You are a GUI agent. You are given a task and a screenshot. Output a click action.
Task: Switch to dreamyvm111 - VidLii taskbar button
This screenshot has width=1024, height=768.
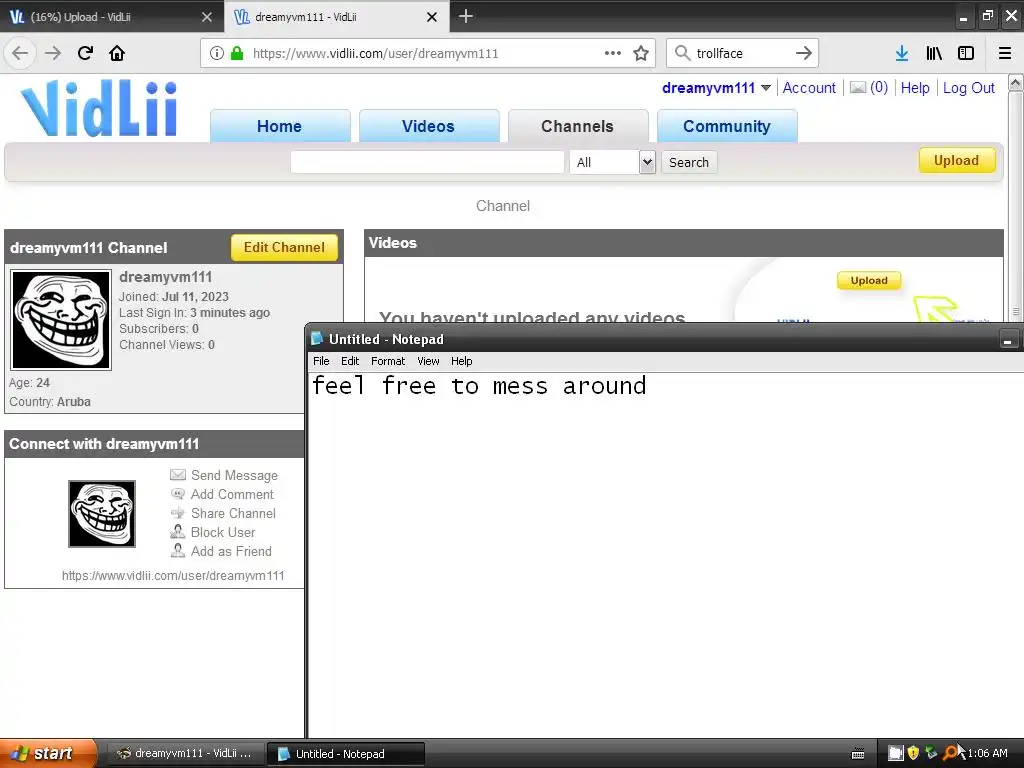(185, 754)
